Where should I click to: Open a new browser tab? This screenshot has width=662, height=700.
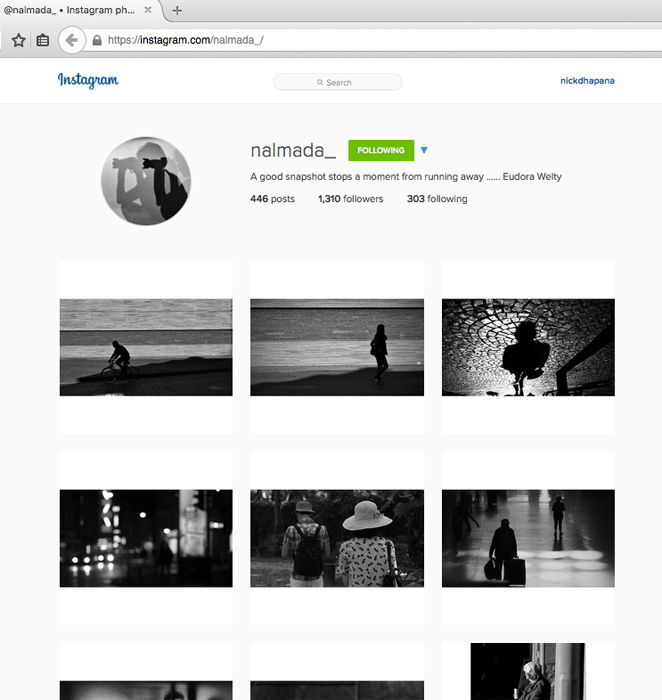(x=177, y=10)
